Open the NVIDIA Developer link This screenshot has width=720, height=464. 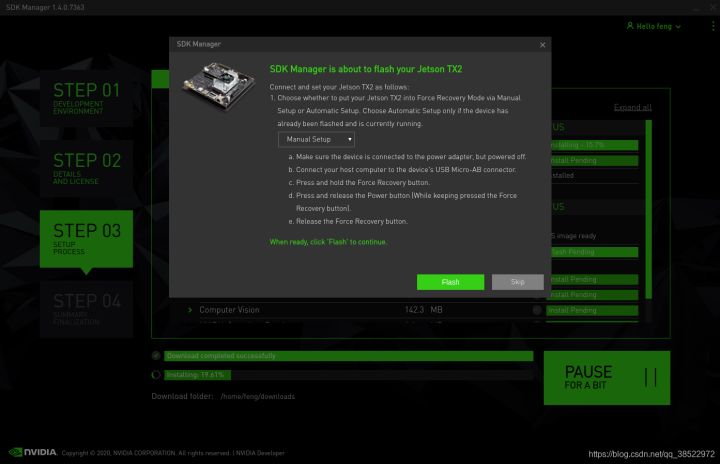[260, 453]
